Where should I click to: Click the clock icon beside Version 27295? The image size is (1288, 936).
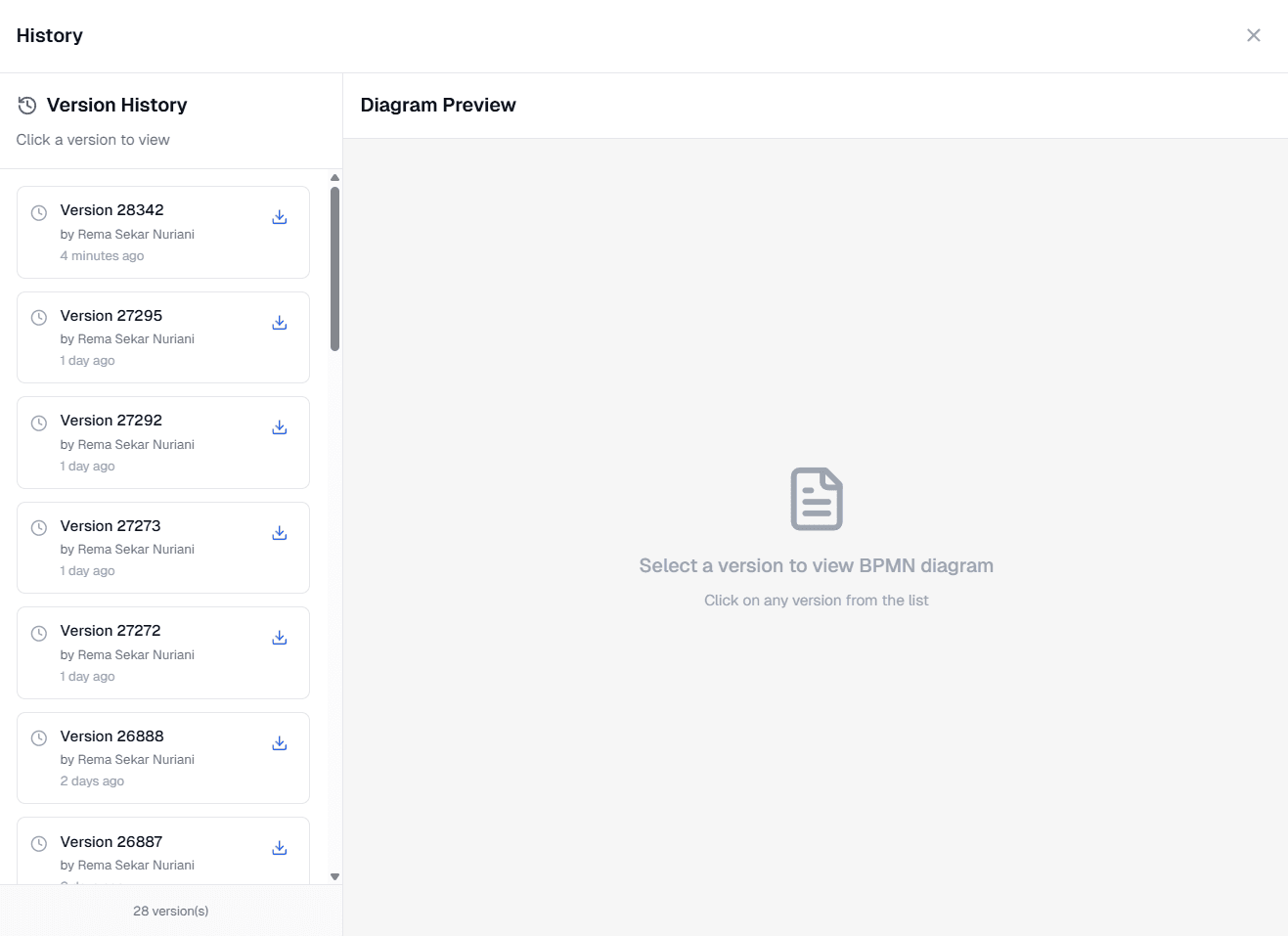tap(38, 318)
